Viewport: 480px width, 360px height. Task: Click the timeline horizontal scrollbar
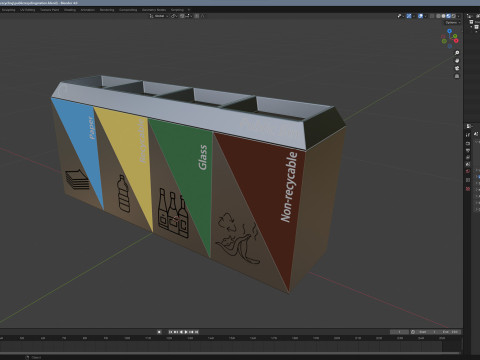coord(230,353)
